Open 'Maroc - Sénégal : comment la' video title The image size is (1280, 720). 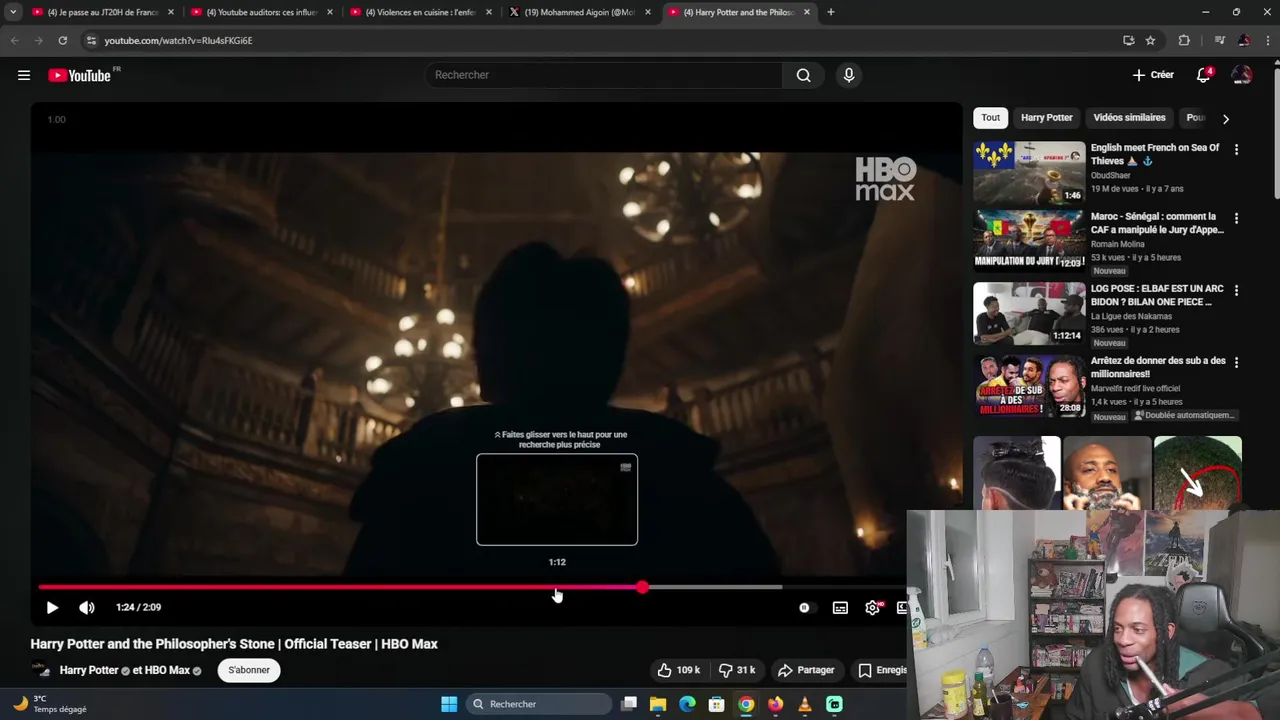click(1157, 223)
